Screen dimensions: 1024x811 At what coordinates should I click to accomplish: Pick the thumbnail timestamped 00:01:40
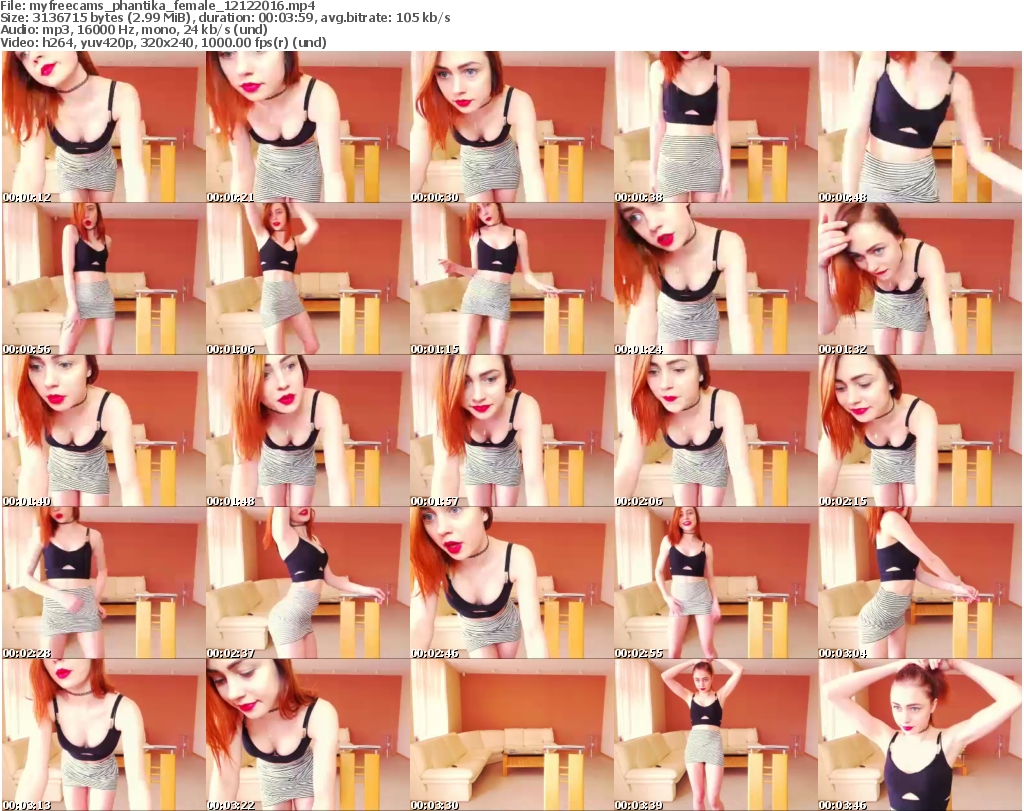tap(103, 431)
